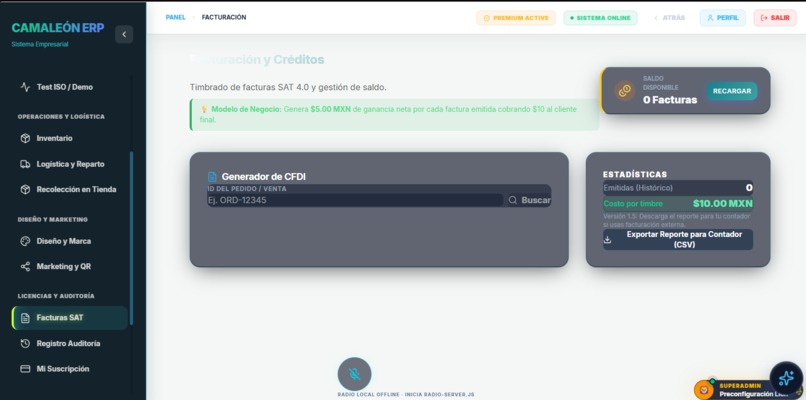
Task: Recharge balance with RECARGAR button
Action: [731, 91]
